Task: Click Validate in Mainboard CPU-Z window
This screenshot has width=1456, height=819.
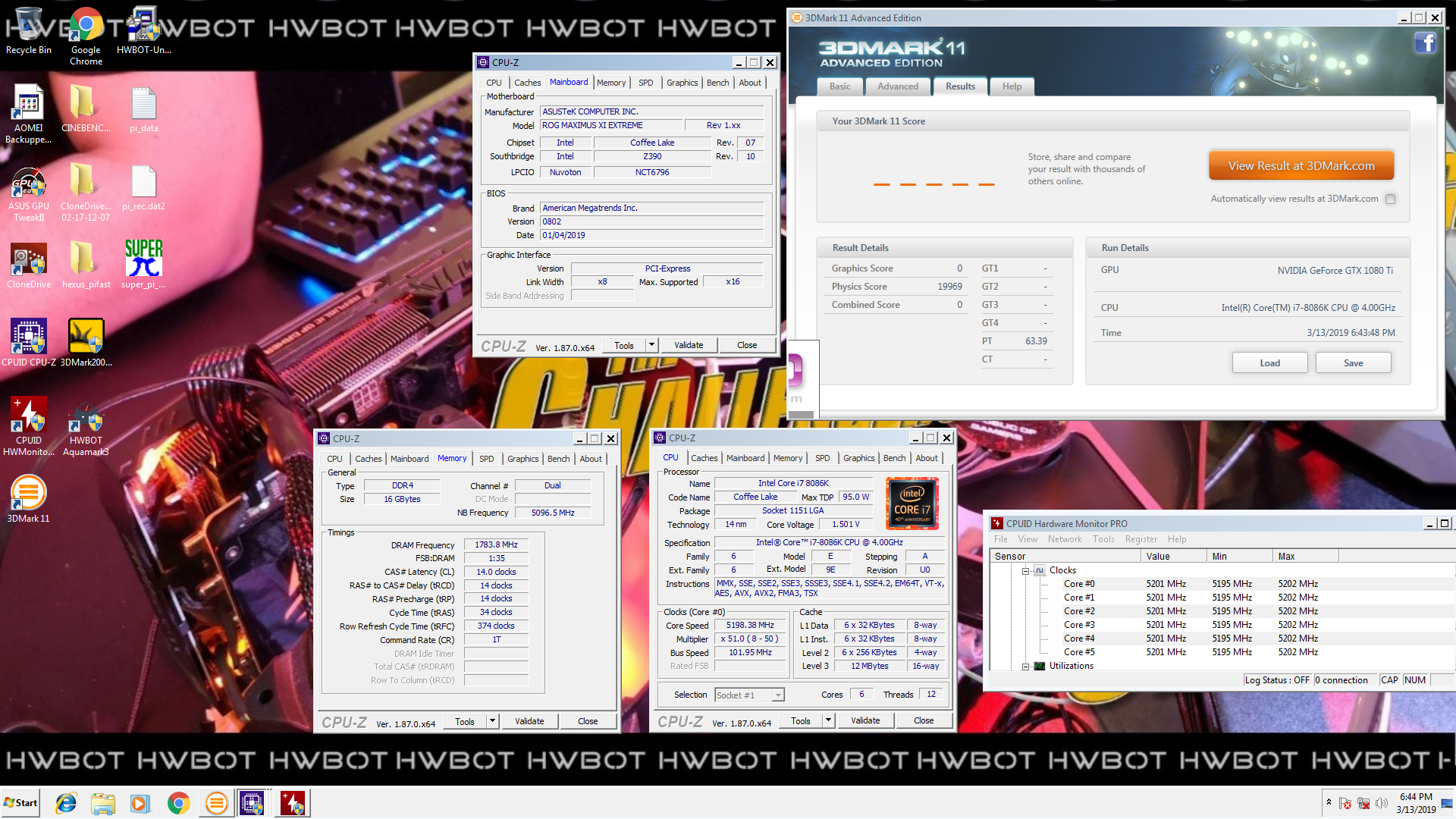Action: [x=689, y=345]
